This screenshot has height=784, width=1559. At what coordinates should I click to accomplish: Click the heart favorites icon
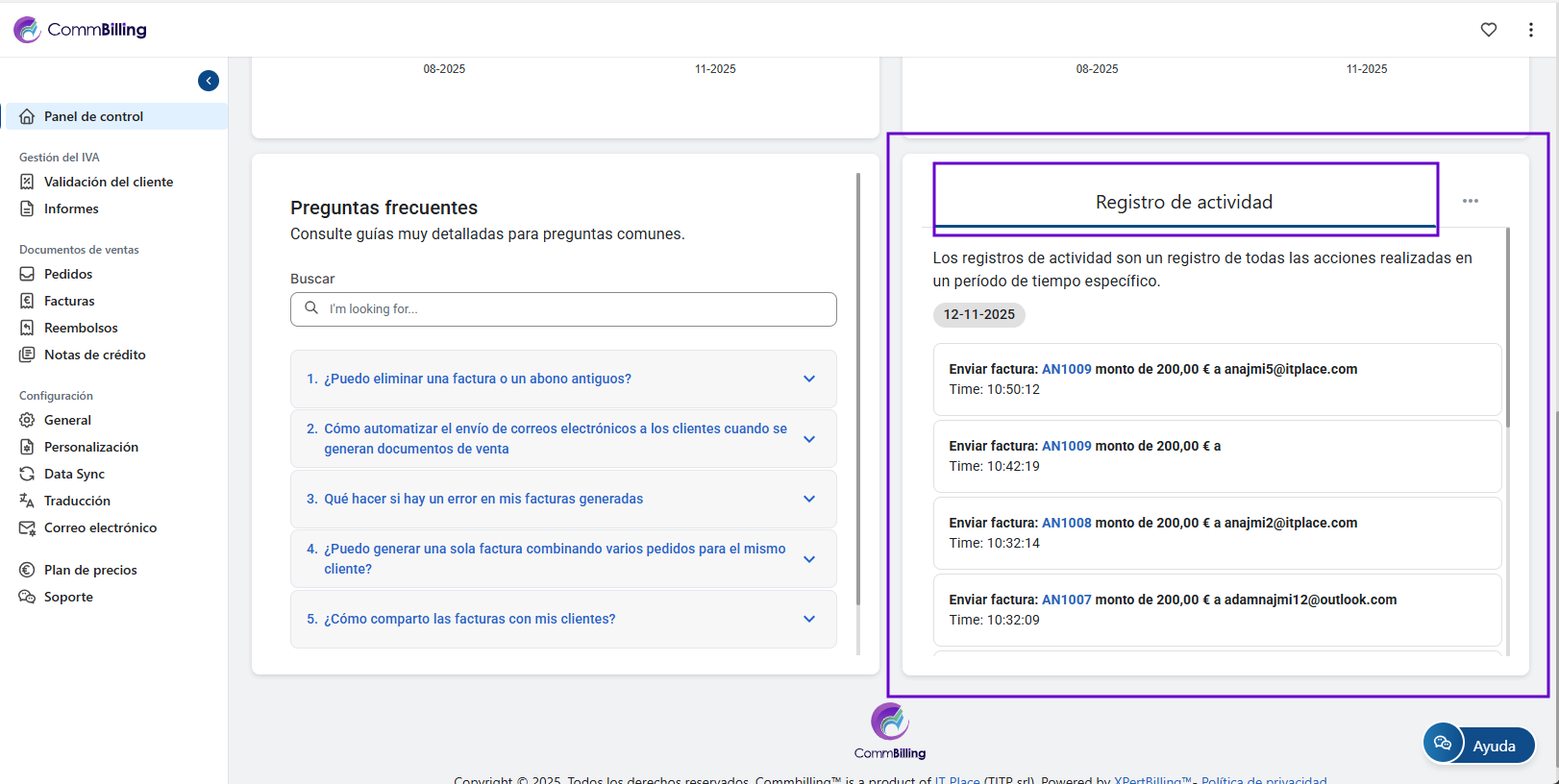tap(1488, 30)
